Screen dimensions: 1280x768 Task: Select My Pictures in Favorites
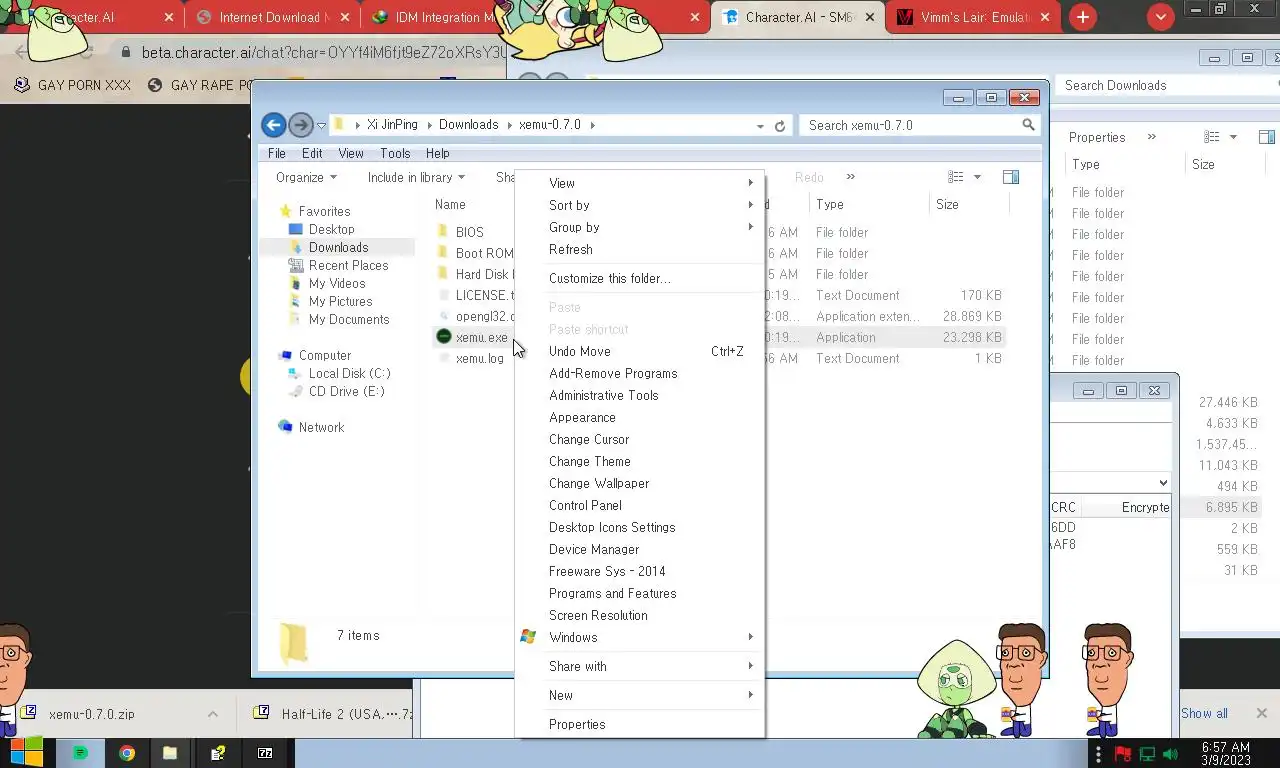point(340,301)
